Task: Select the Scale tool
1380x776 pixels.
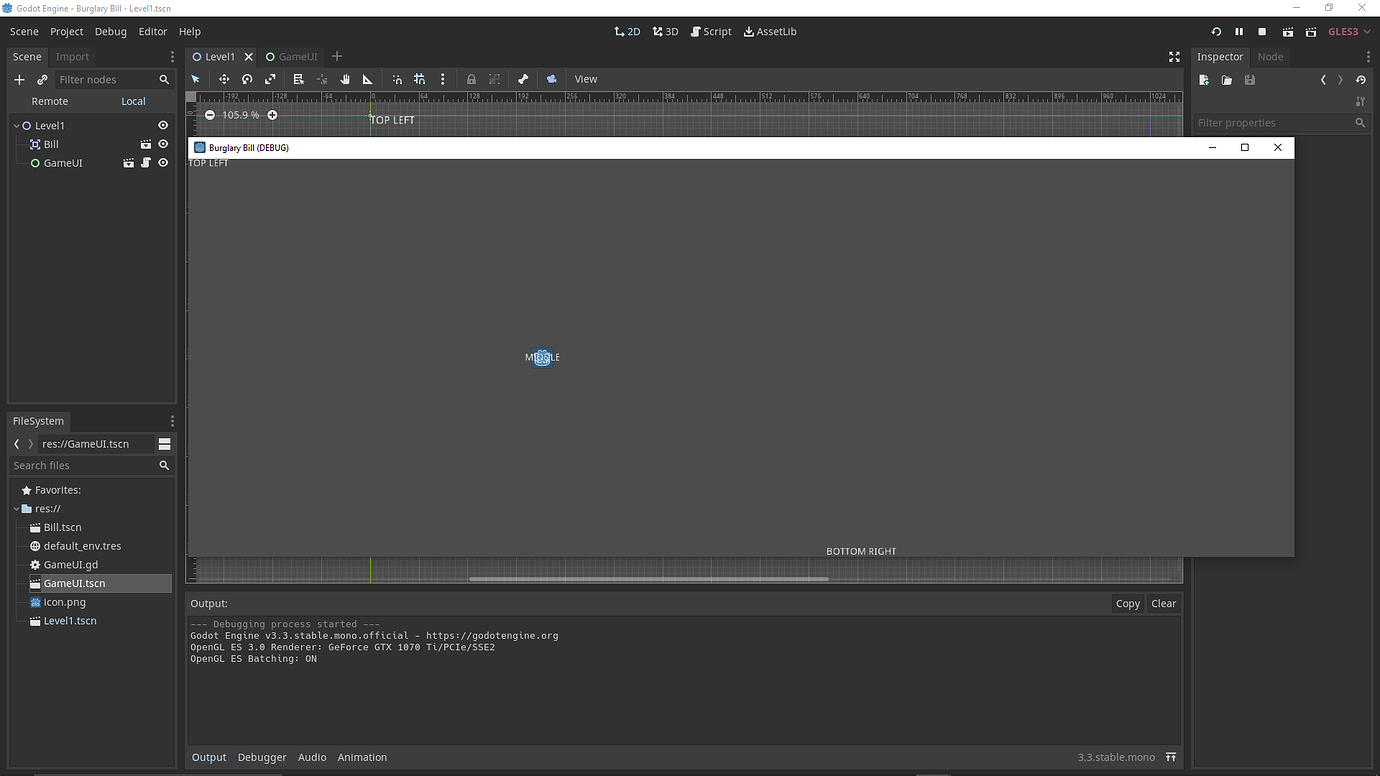Action: pyautogui.click(x=270, y=79)
